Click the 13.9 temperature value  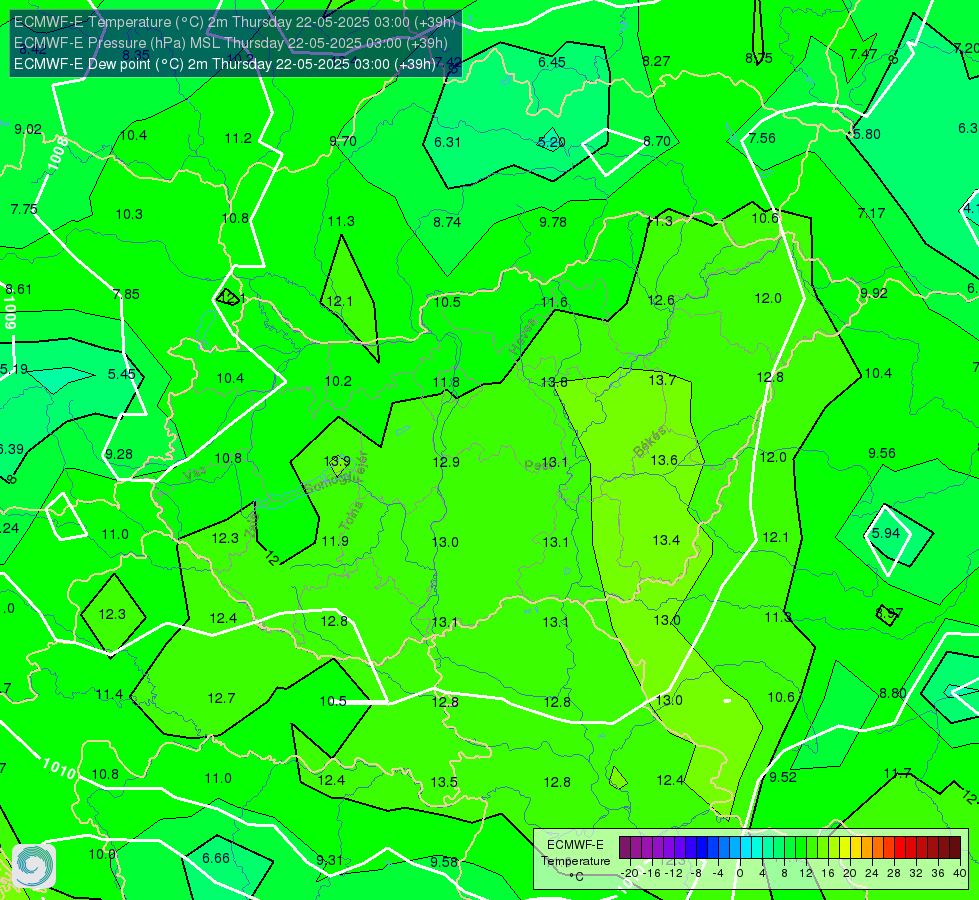pos(337,462)
